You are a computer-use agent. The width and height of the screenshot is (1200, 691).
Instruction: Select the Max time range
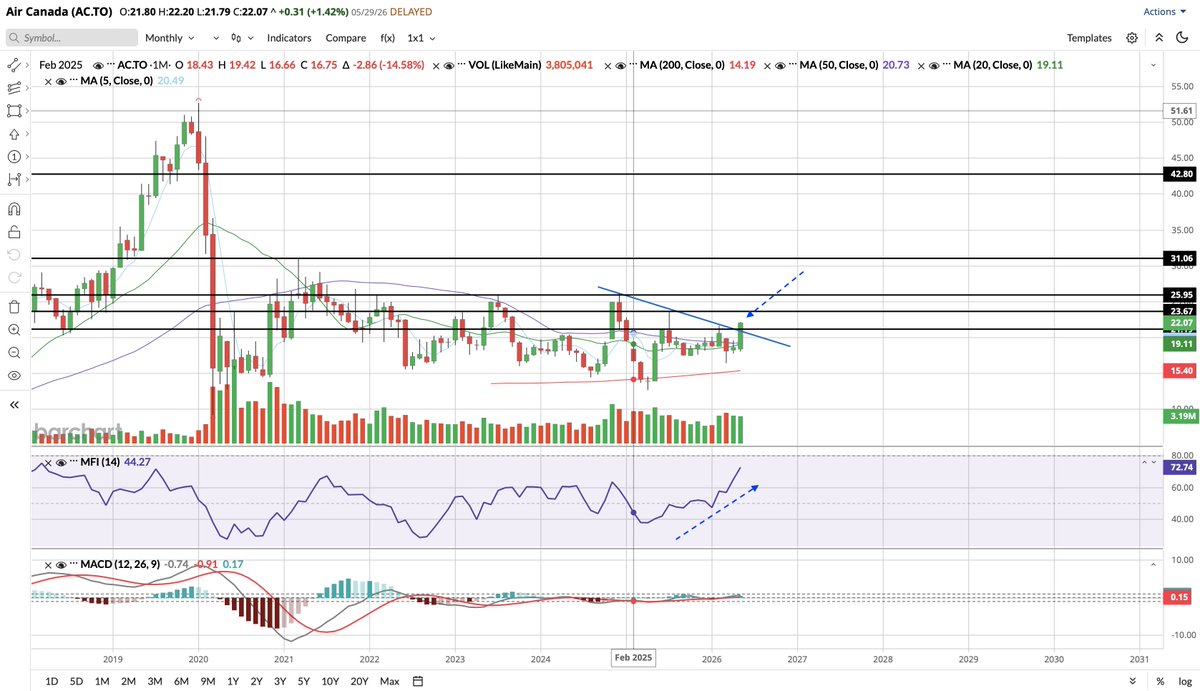tap(389, 681)
